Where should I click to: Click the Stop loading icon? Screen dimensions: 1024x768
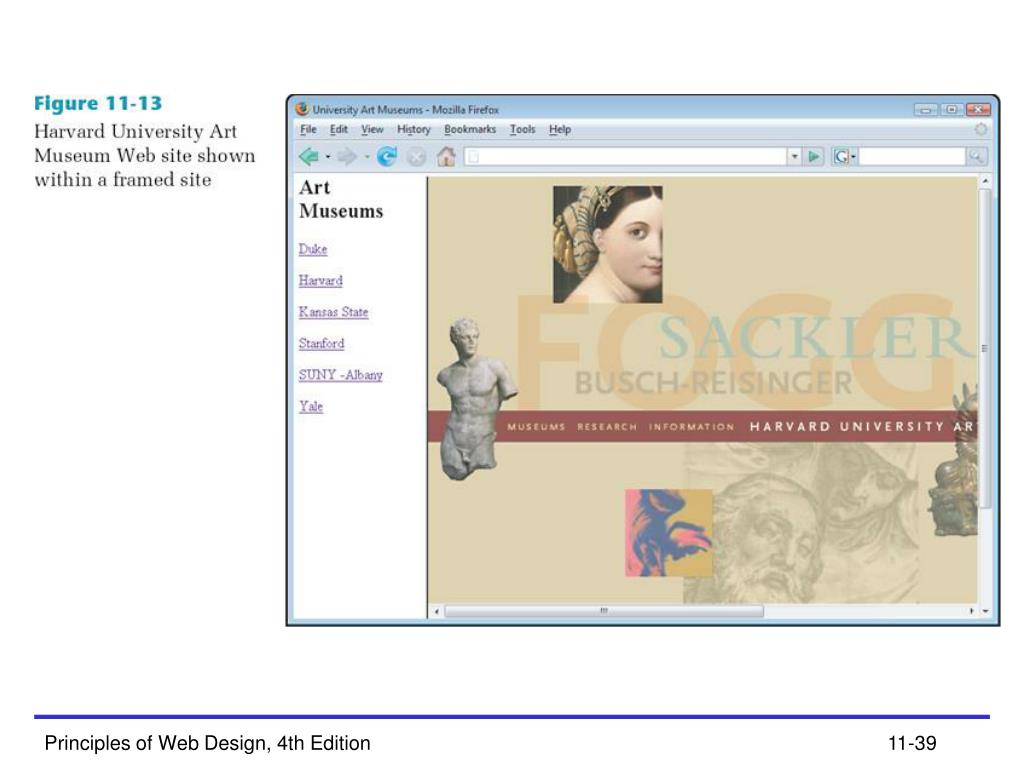416,157
